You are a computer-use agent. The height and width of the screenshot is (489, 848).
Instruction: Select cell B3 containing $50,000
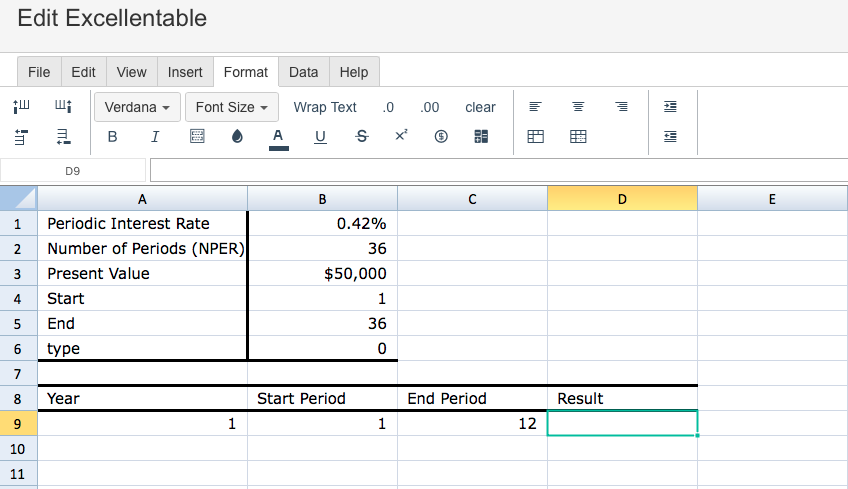coord(322,273)
